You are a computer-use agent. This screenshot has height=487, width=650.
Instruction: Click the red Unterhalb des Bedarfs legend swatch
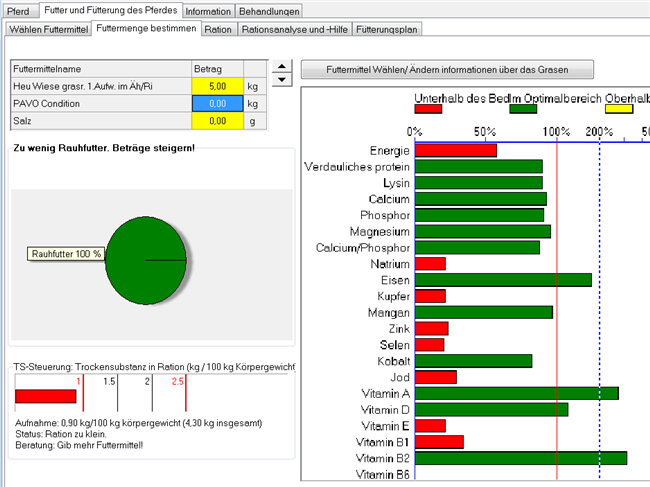tap(428, 109)
